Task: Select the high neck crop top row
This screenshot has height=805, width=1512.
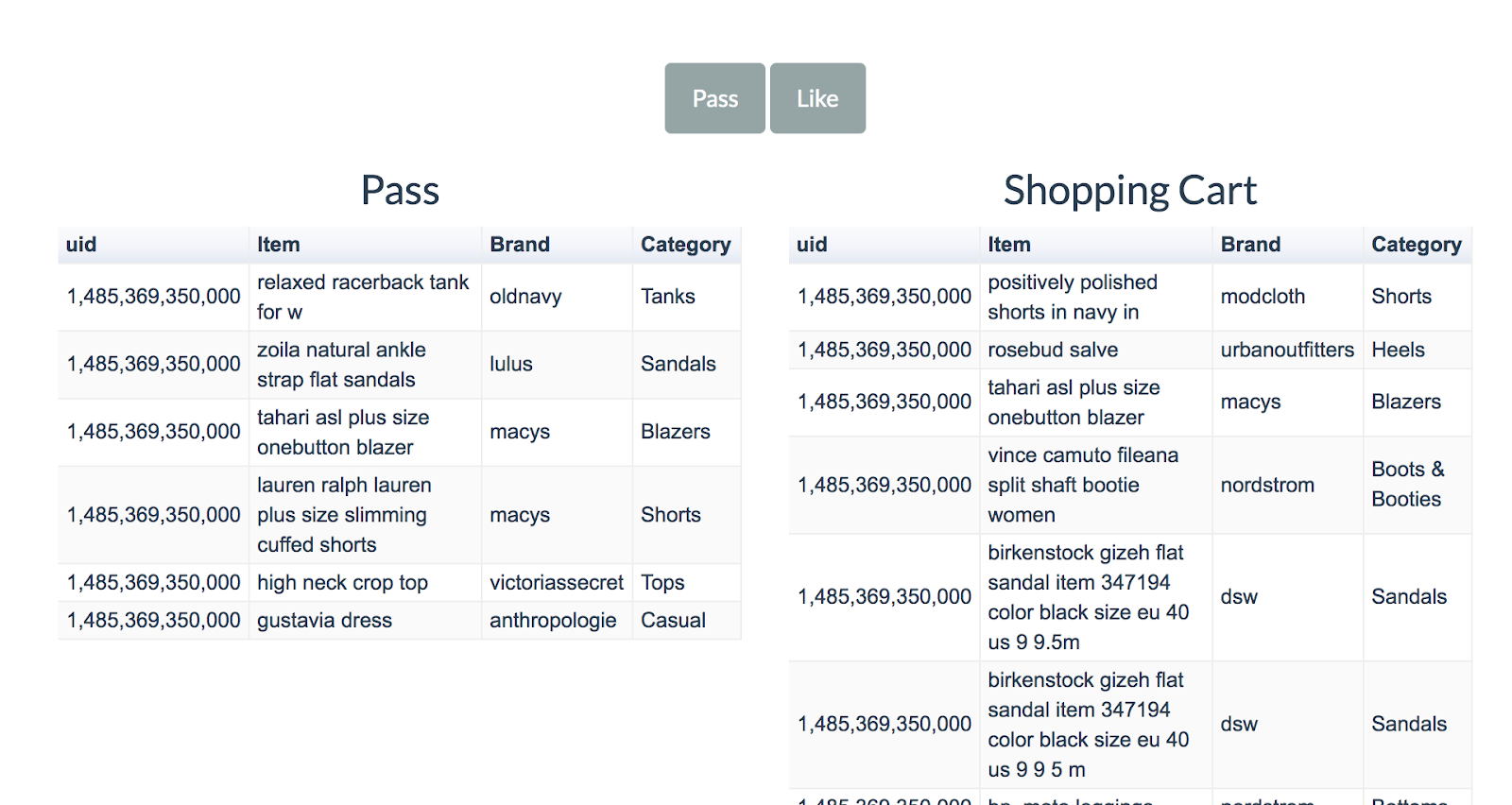Action: click(x=342, y=583)
